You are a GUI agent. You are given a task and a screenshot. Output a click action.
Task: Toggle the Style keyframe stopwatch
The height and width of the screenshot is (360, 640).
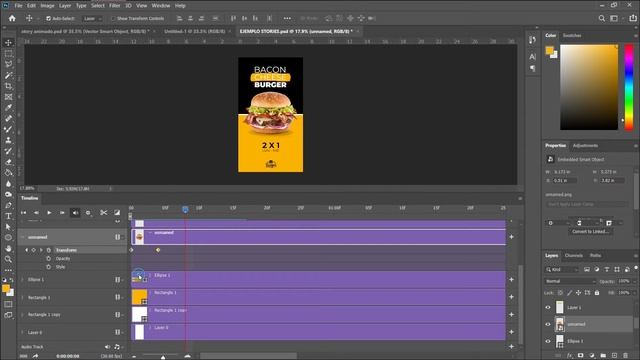(49, 267)
